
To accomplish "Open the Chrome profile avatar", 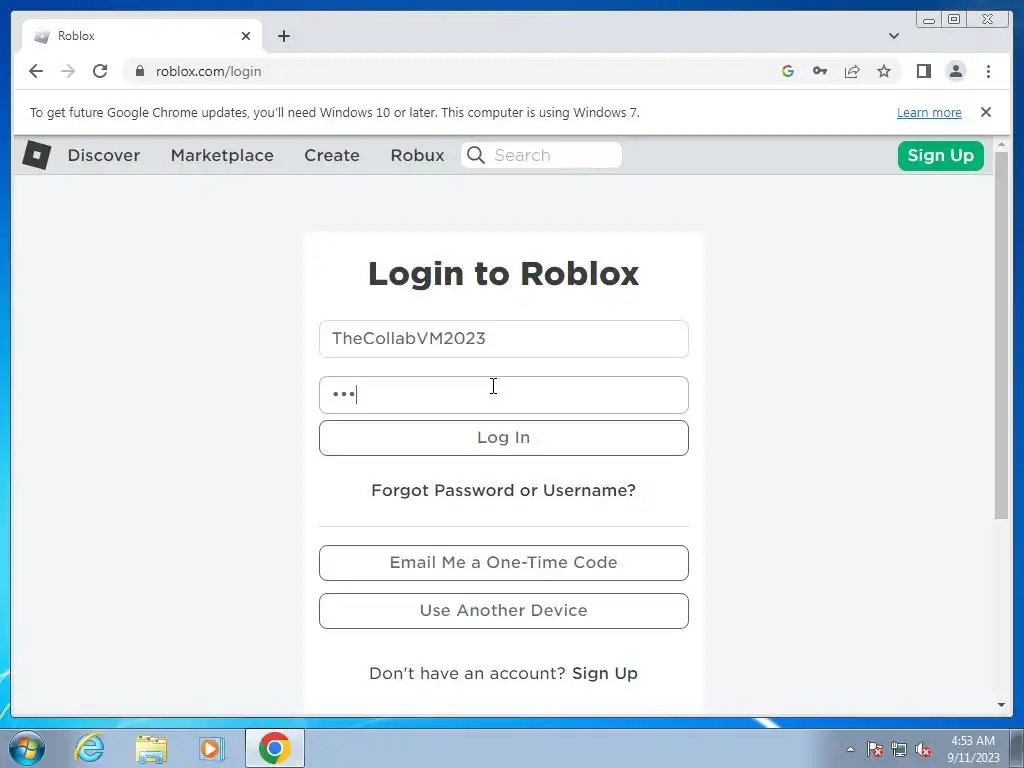I will click(955, 71).
